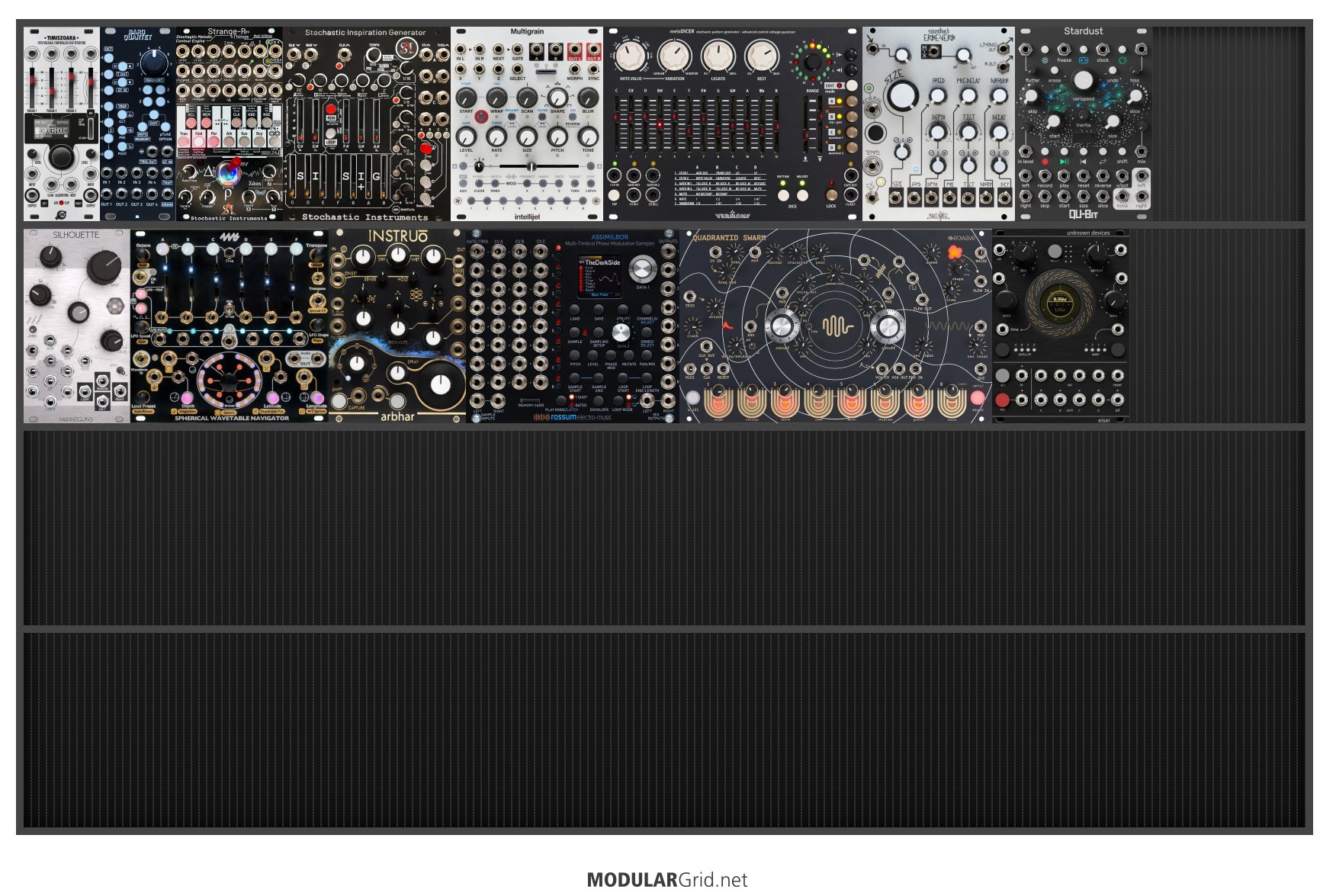Open the Spherical Wavetable Navigator module

click(x=230, y=326)
